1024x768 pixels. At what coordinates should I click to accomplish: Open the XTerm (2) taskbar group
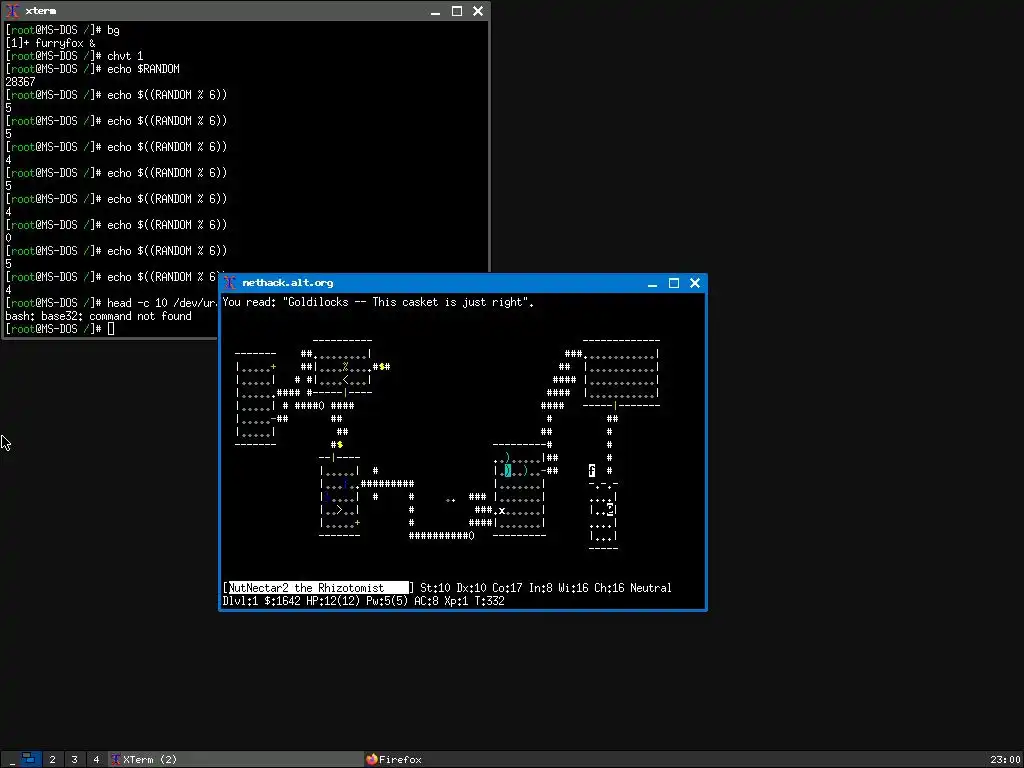tap(235, 760)
